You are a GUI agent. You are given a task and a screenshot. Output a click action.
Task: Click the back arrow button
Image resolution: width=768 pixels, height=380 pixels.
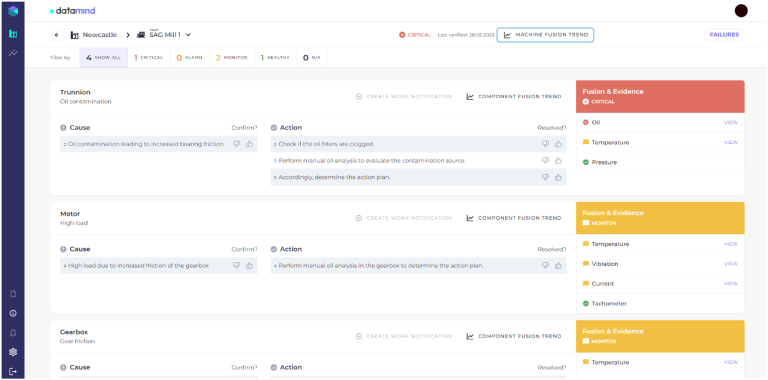tap(57, 35)
